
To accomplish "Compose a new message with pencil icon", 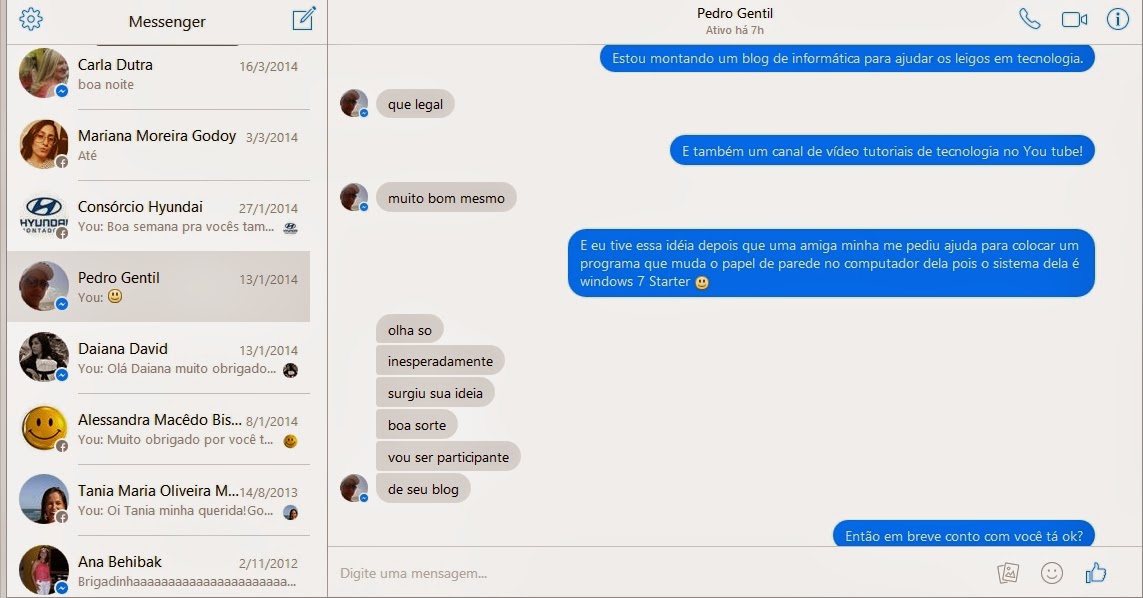I will coord(304,18).
